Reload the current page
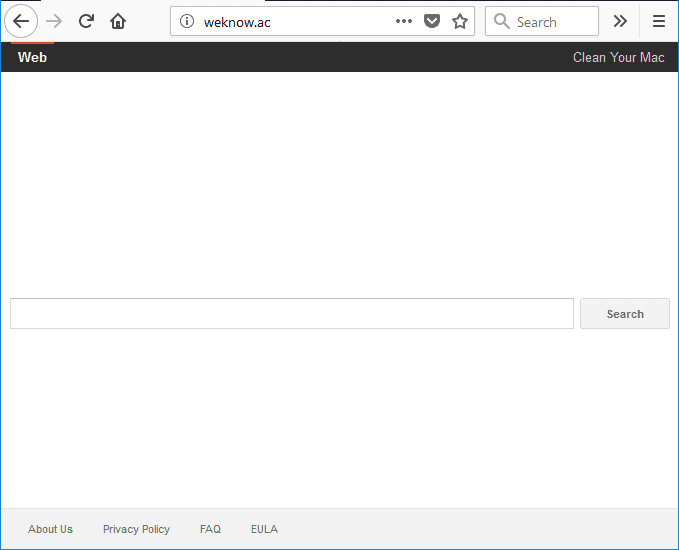The height and width of the screenshot is (550, 679). coord(86,21)
